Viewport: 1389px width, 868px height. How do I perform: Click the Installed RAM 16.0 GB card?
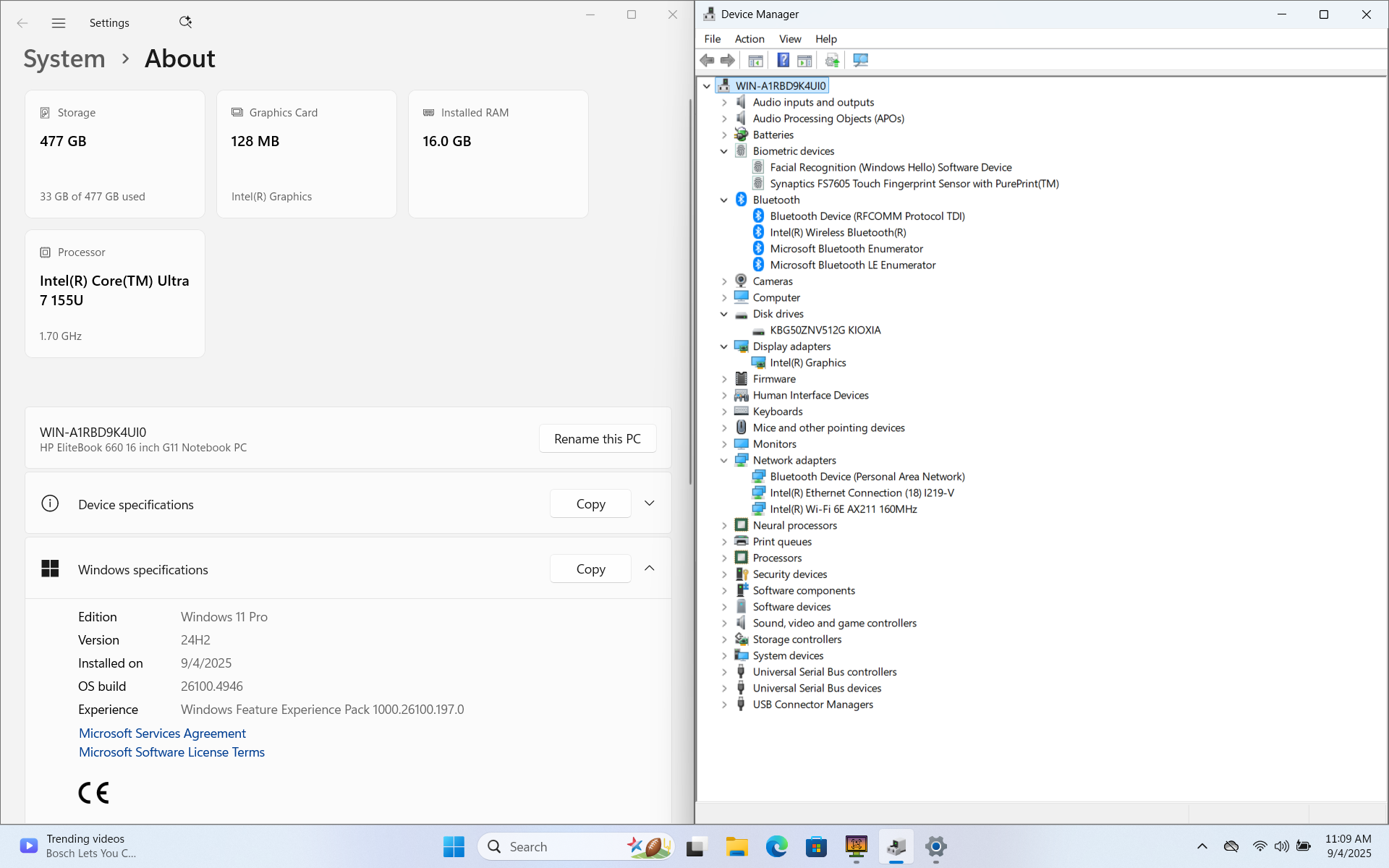tap(498, 154)
